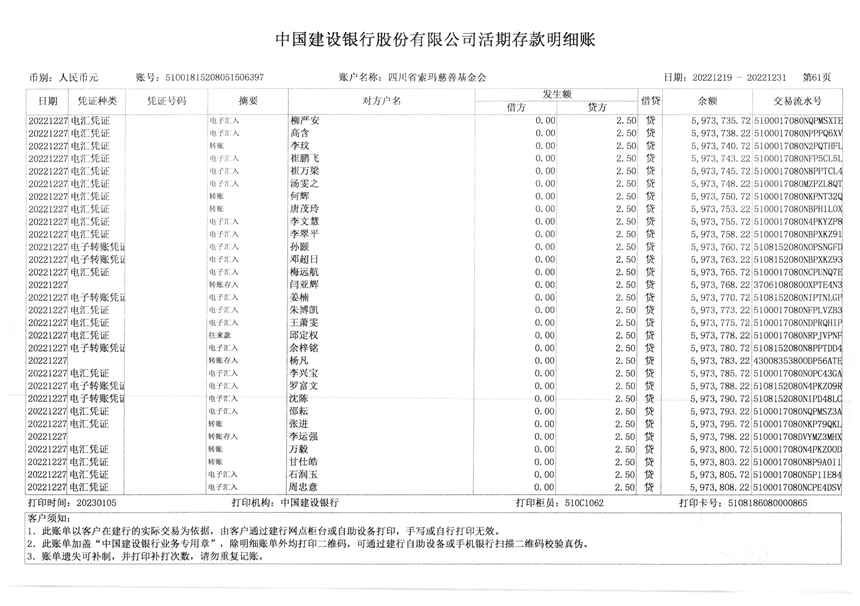Click the 借方 sub-header
Viewport: 860px width, 606px height.
pyautogui.click(x=516, y=107)
